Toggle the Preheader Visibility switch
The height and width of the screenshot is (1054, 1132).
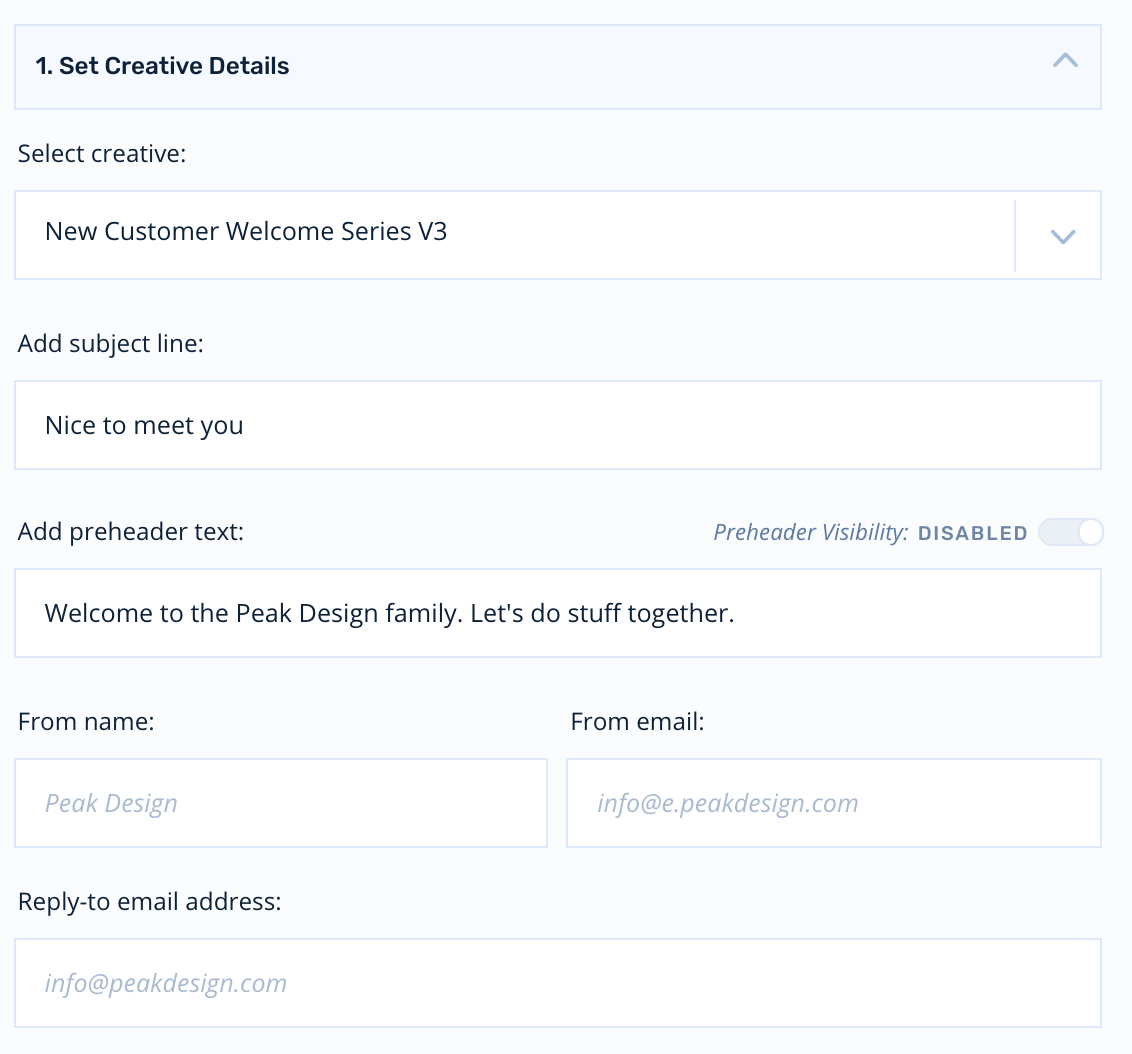click(1071, 533)
